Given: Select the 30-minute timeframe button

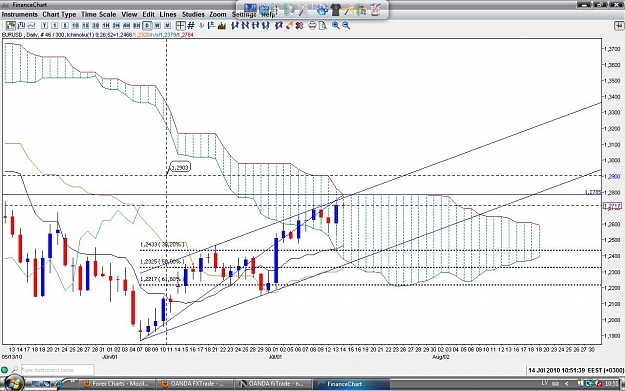Looking at the screenshot, I should (x=96, y=26).
